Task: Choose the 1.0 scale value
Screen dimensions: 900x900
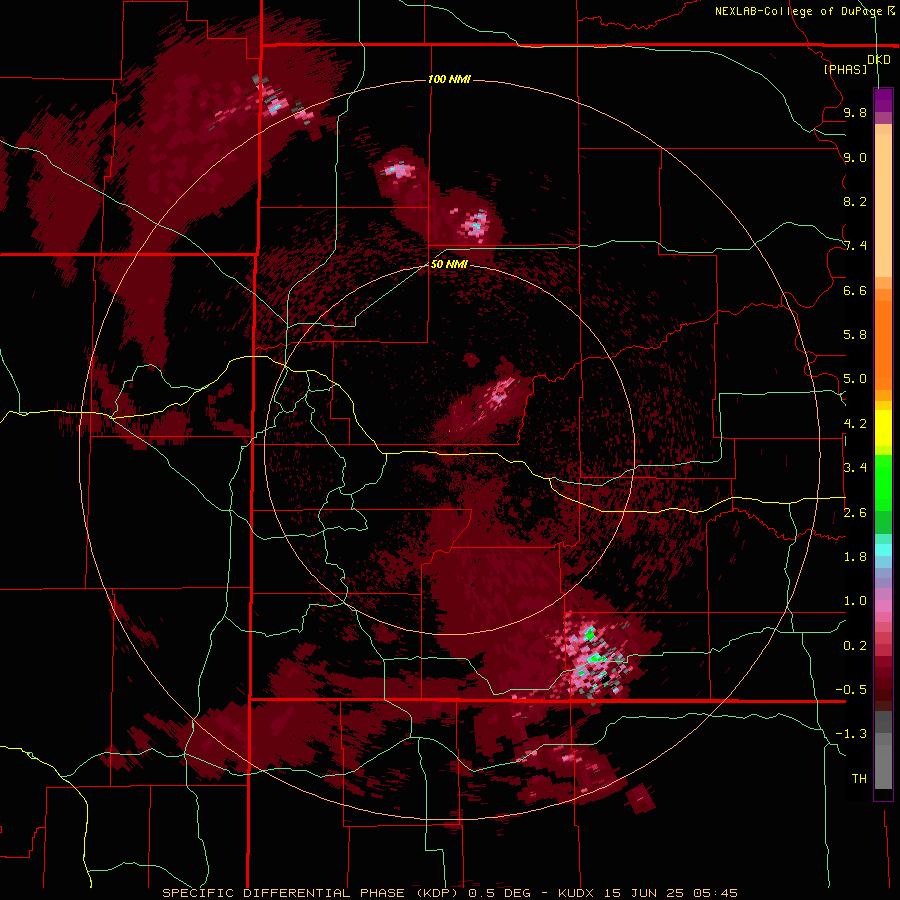Action: [855, 601]
